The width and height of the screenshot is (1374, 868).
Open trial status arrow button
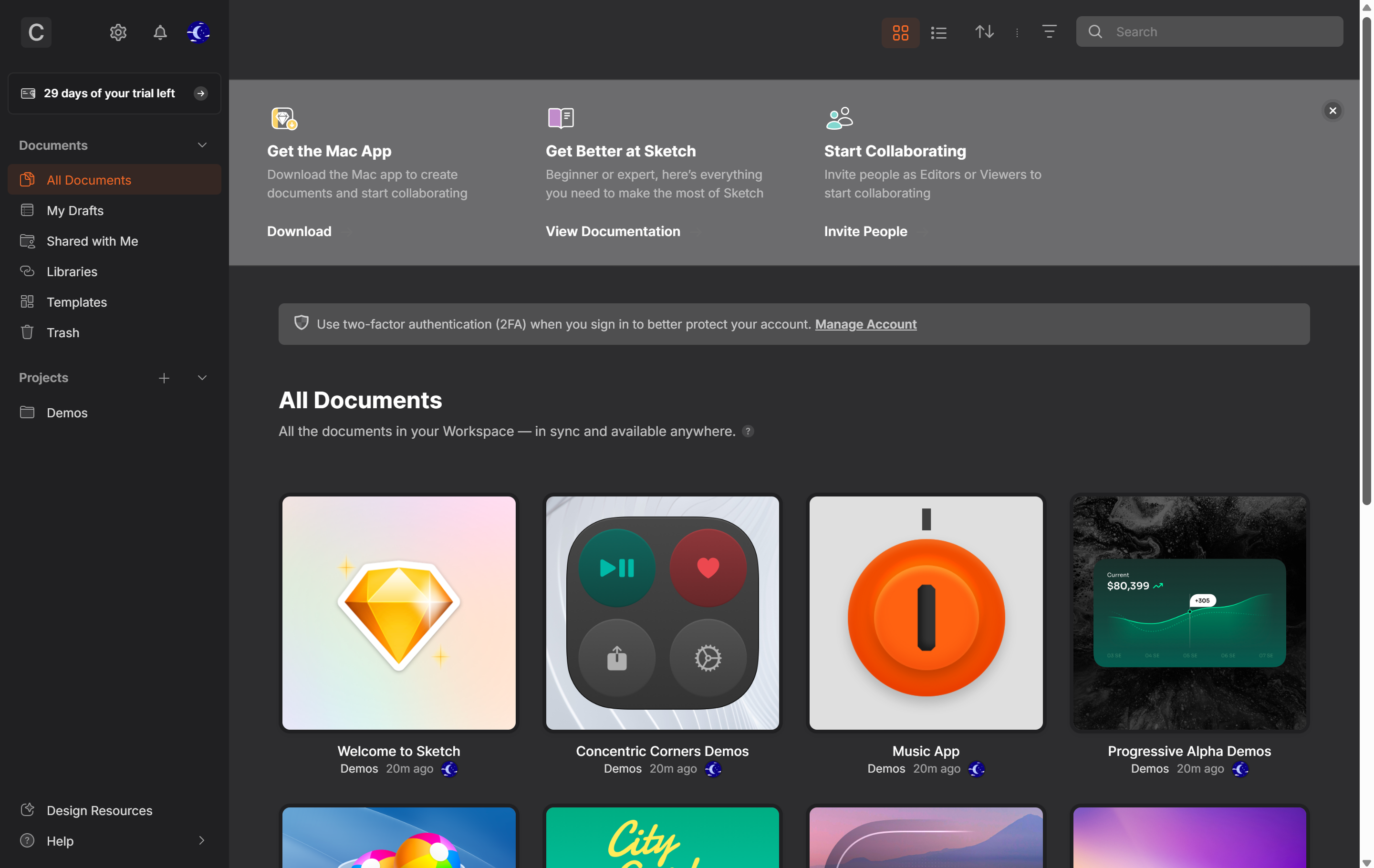point(201,93)
